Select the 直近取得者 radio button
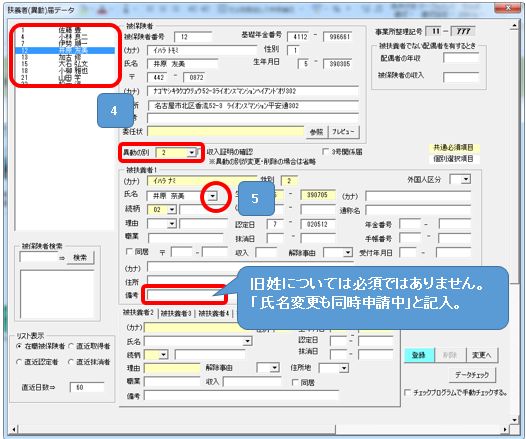Viewport: 526px width, 439px height. click(x=71, y=346)
